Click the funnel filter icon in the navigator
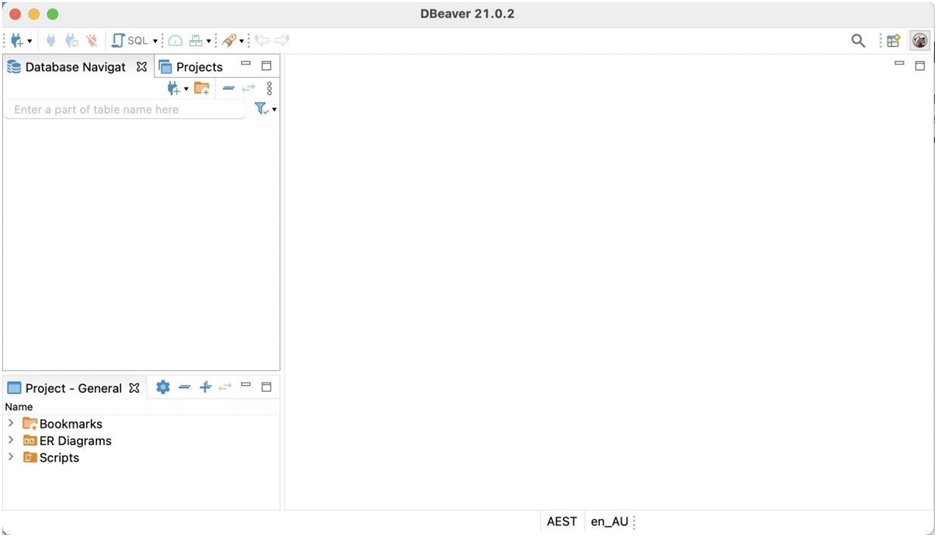This screenshot has width=937, height=537. [x=261, y=109]
